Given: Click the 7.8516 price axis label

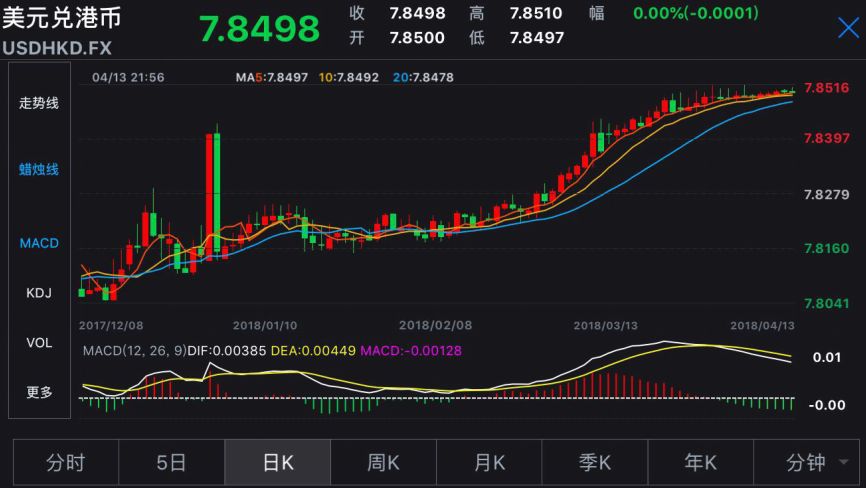Looking at the screenshot, I should pyautogui.click(x=827, y=88).
